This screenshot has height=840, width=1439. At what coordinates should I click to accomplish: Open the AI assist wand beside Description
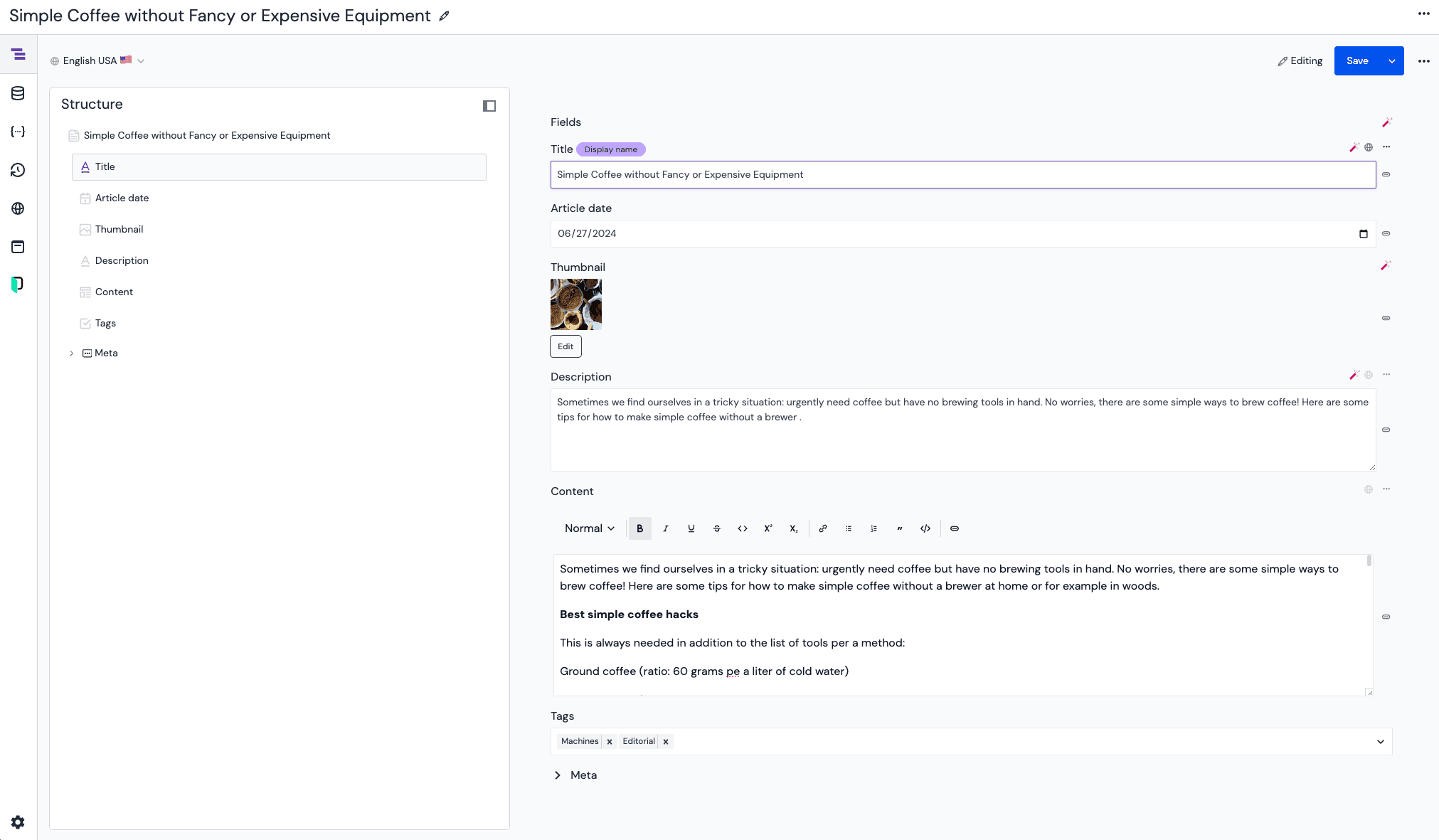(1355, 375)
